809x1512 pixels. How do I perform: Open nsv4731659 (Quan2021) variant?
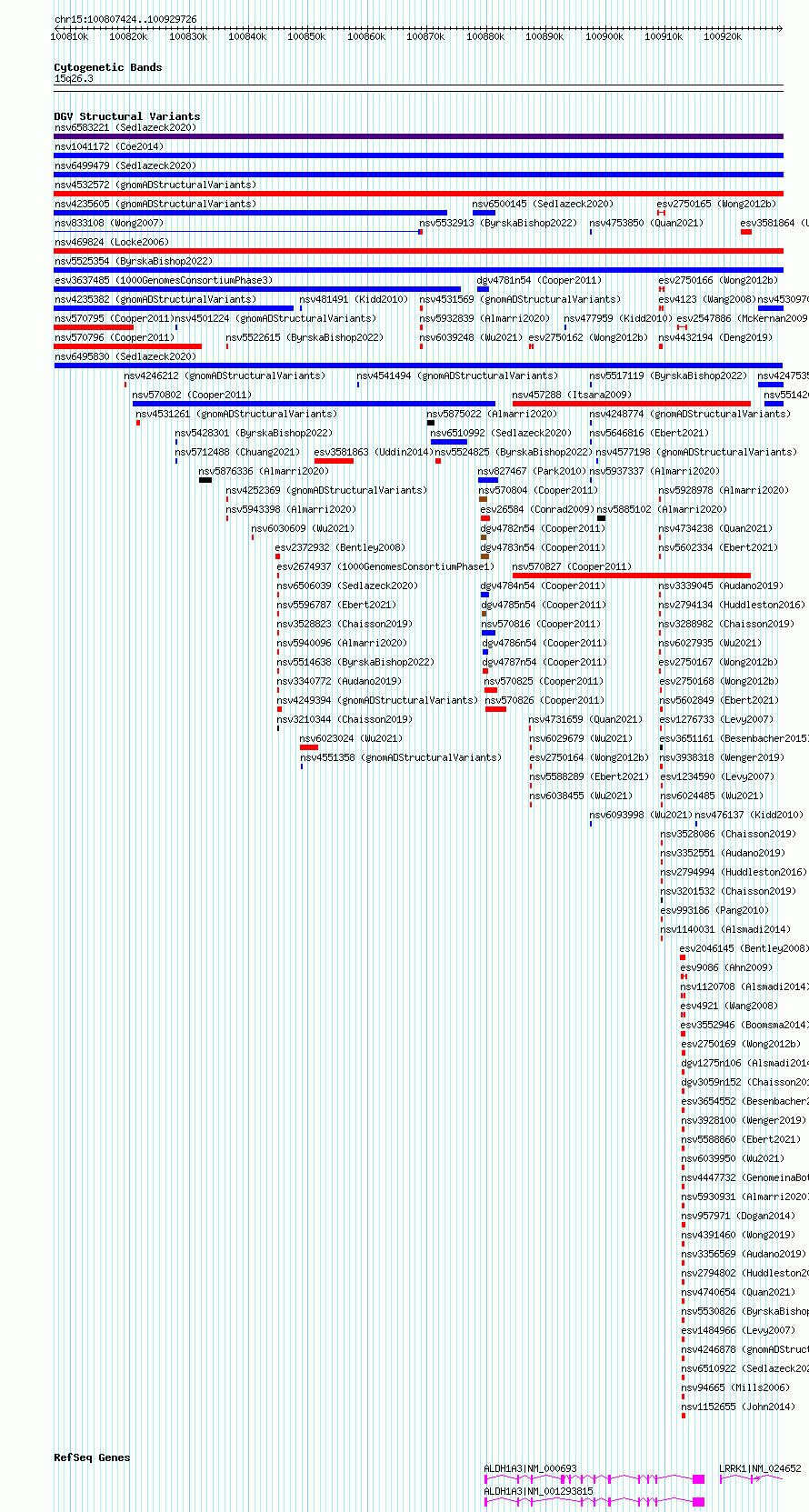click(586, 719)
